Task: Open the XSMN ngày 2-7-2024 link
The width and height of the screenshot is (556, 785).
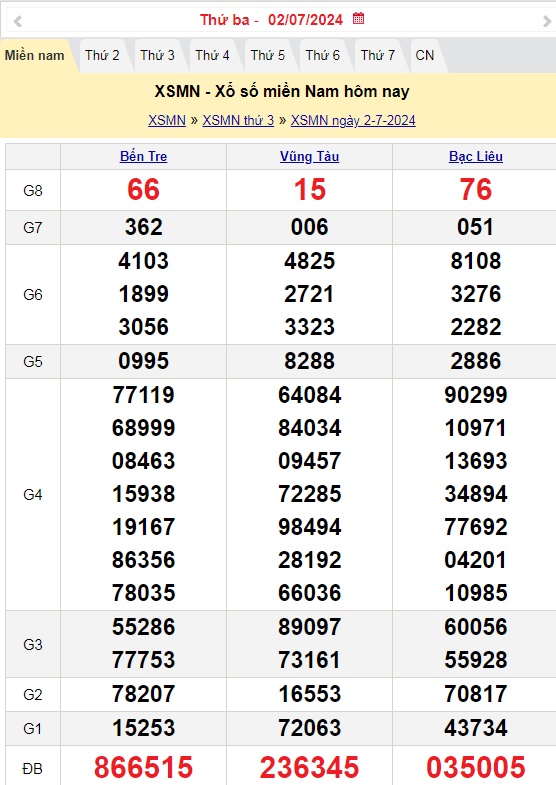Action: [353, 121]
